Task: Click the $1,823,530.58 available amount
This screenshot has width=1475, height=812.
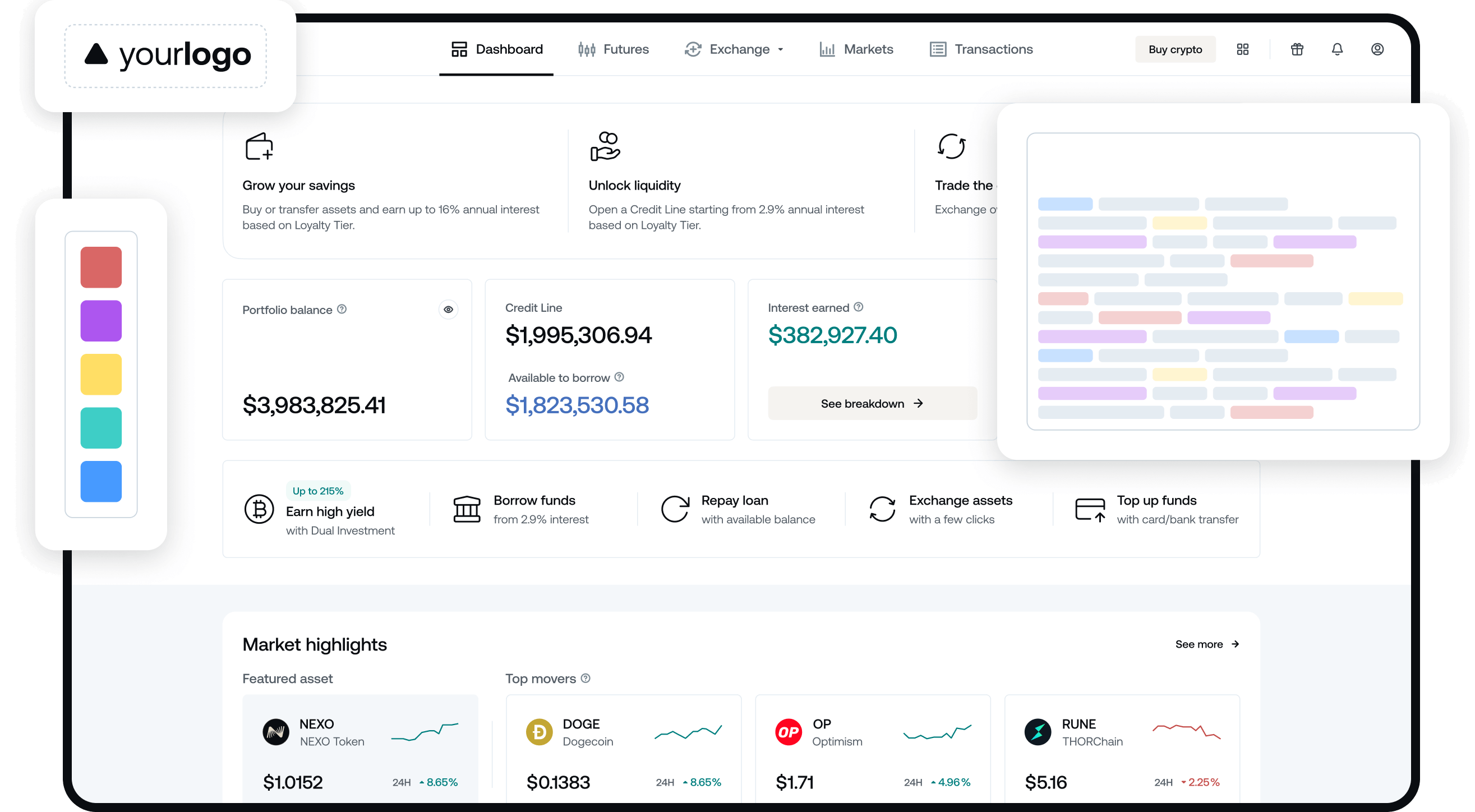Action: pos(577,405)
